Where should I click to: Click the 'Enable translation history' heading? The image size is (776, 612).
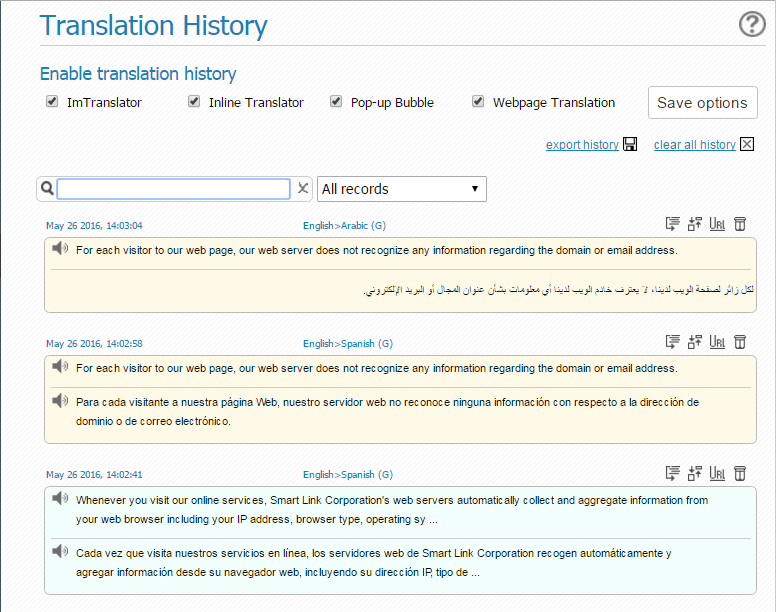138,74
